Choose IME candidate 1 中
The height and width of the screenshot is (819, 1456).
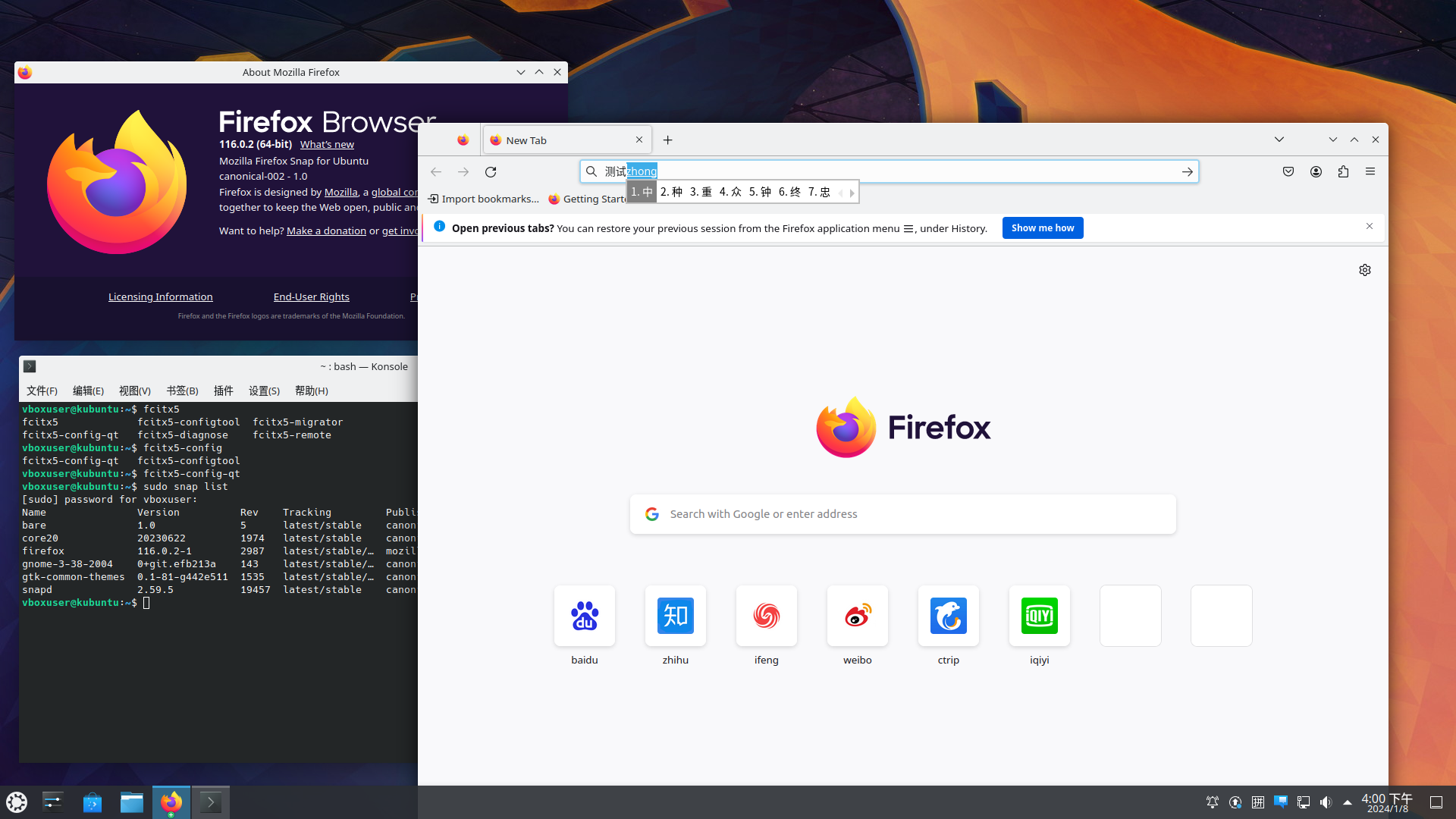tap(642, 193)
